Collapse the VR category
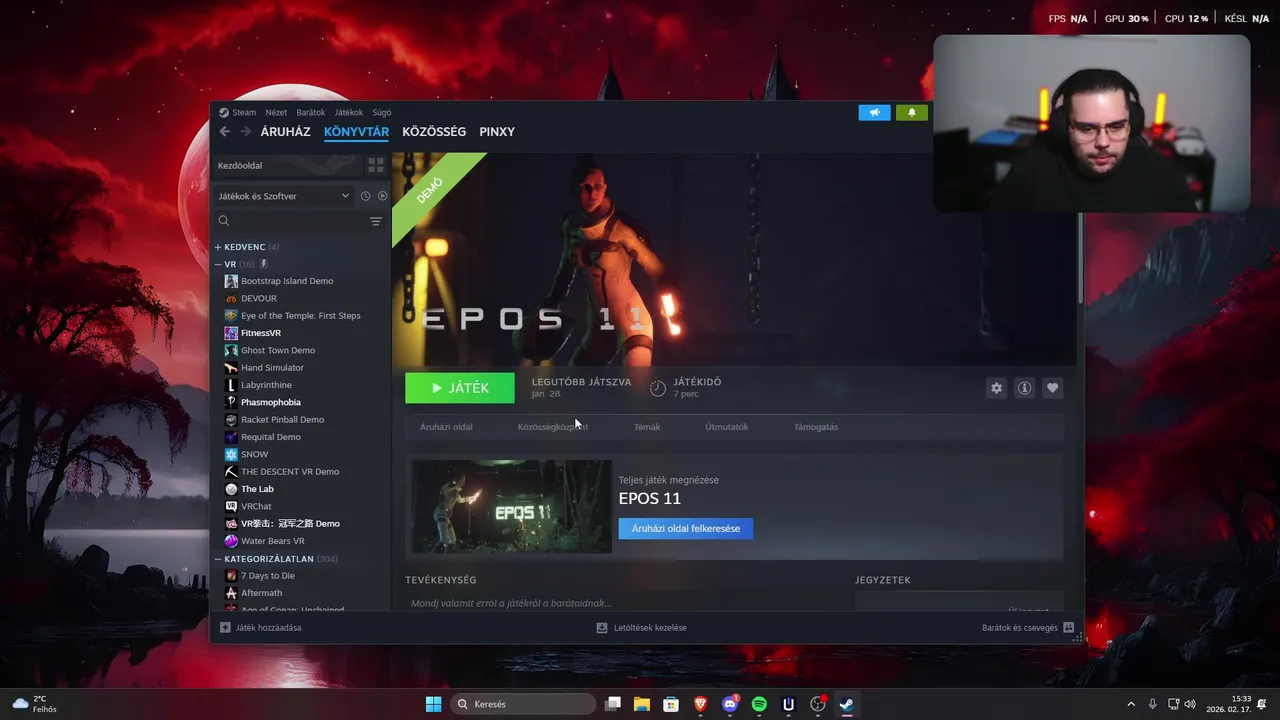1280x720 pixels. click(230, 264)
